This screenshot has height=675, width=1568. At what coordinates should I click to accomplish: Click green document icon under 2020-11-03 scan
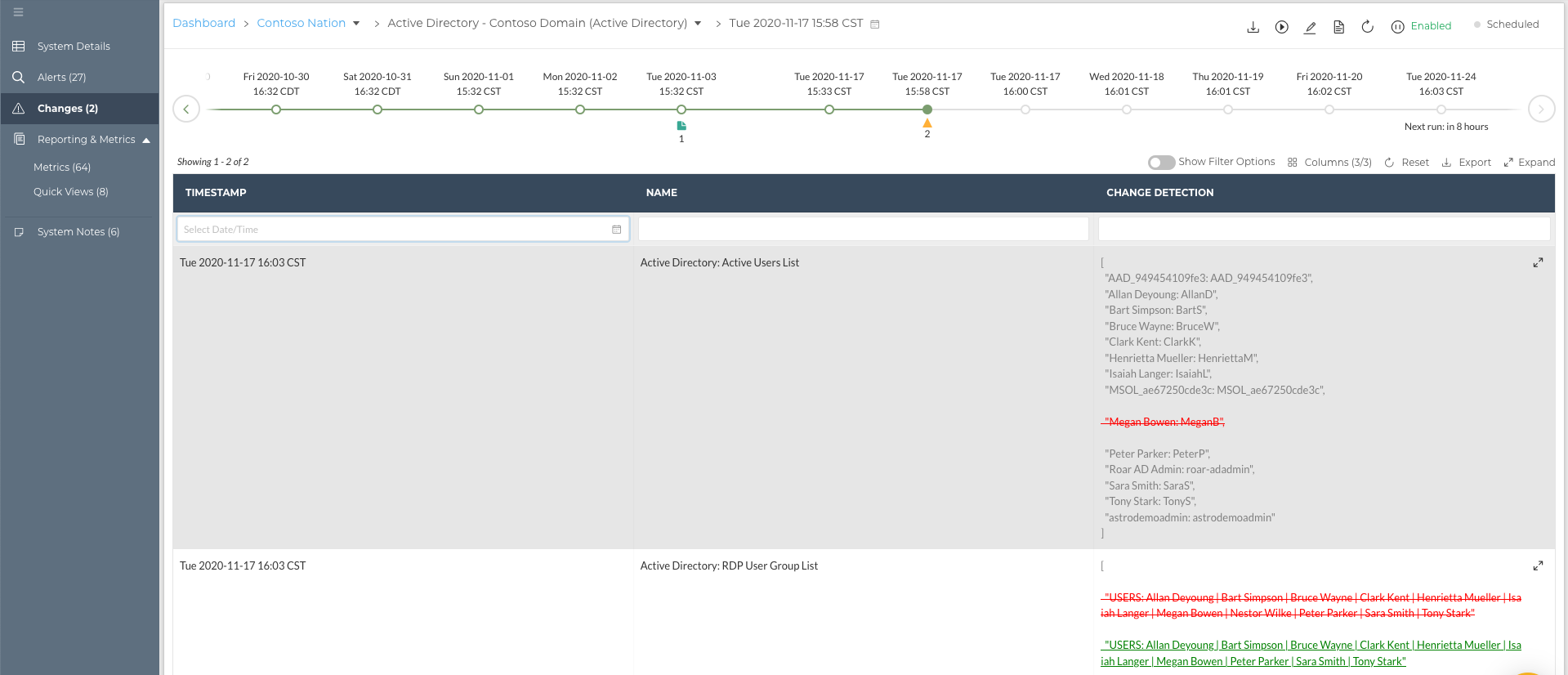[681, 126]
